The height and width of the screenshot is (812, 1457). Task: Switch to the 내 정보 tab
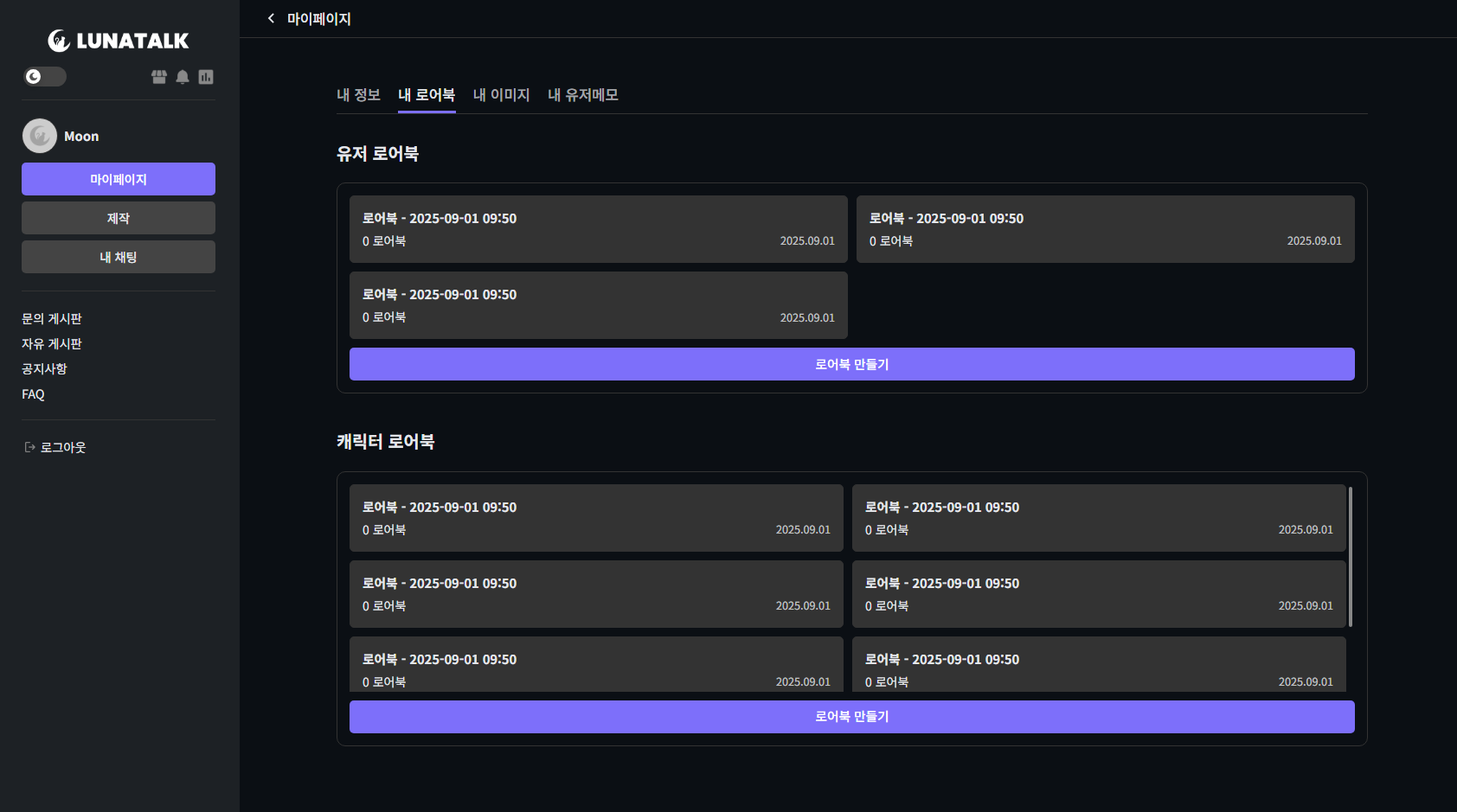point(358,95)
